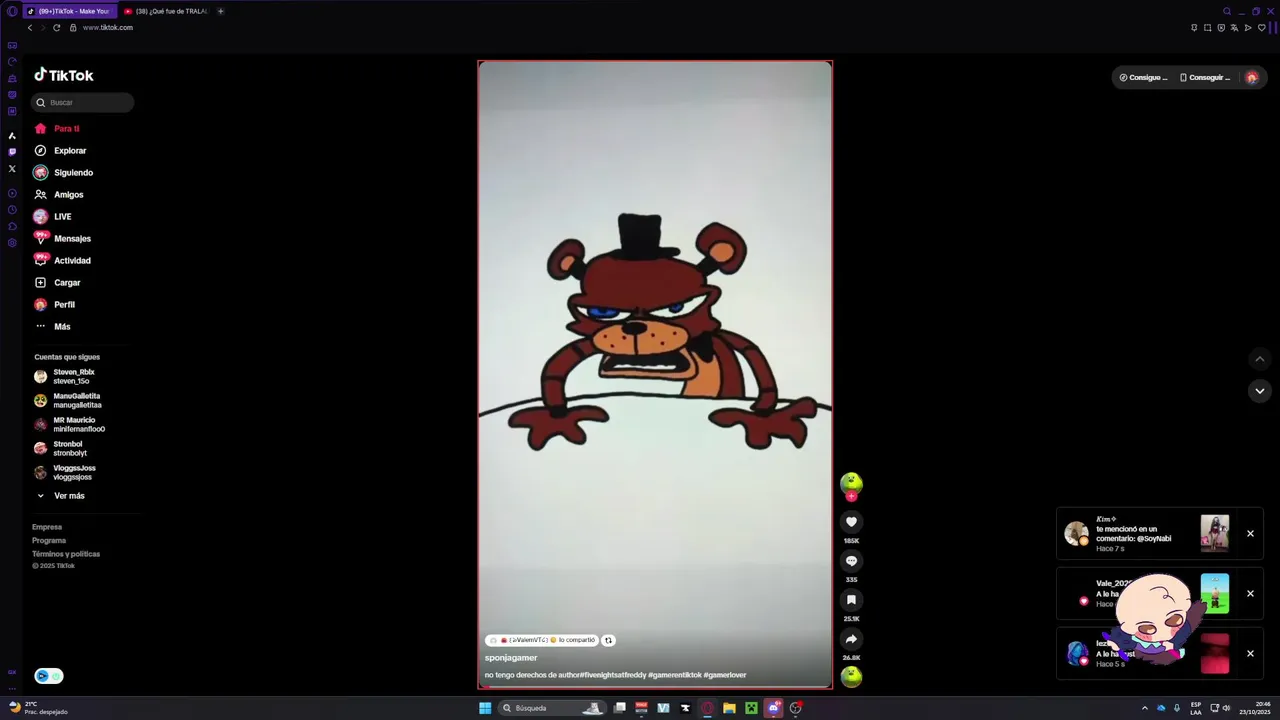Open VloggsJoss followed account

tap(65, 472)
